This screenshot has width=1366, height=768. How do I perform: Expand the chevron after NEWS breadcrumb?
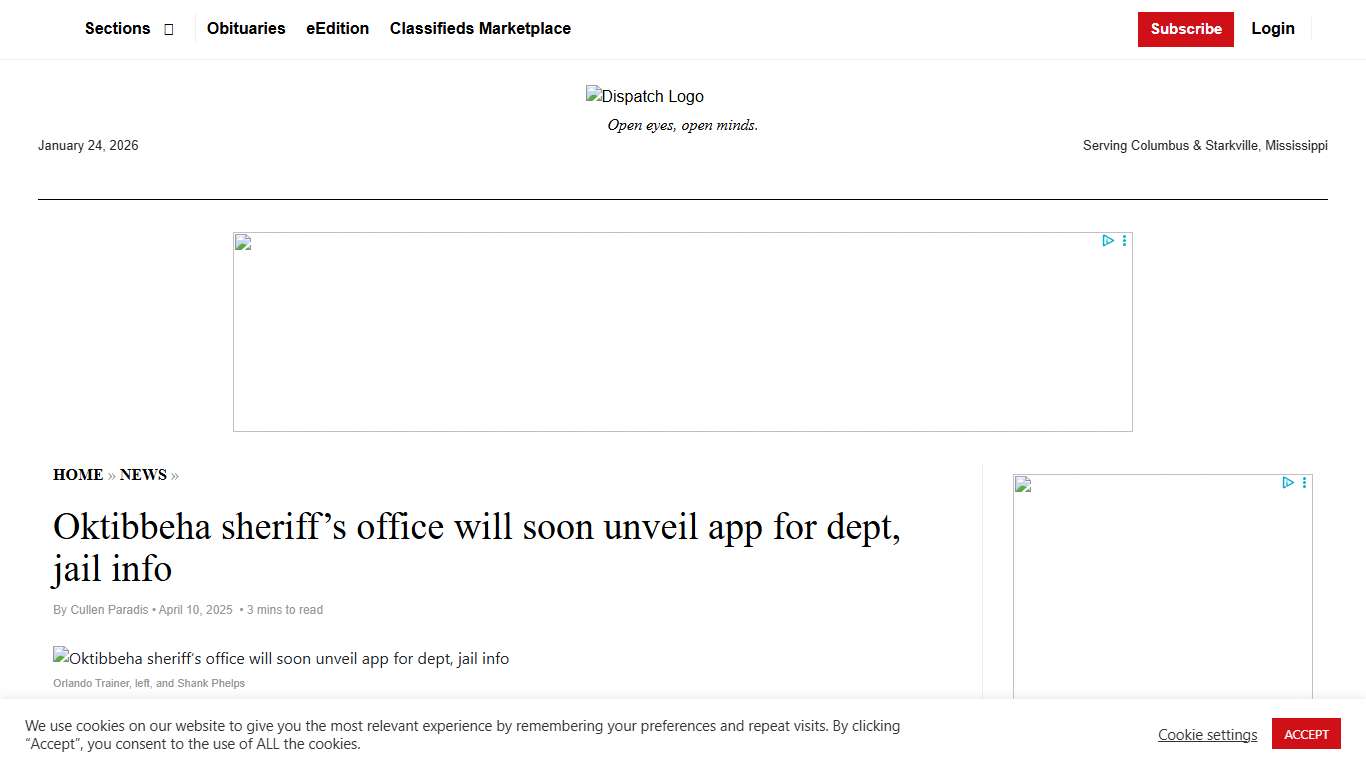tap(174, 475)
